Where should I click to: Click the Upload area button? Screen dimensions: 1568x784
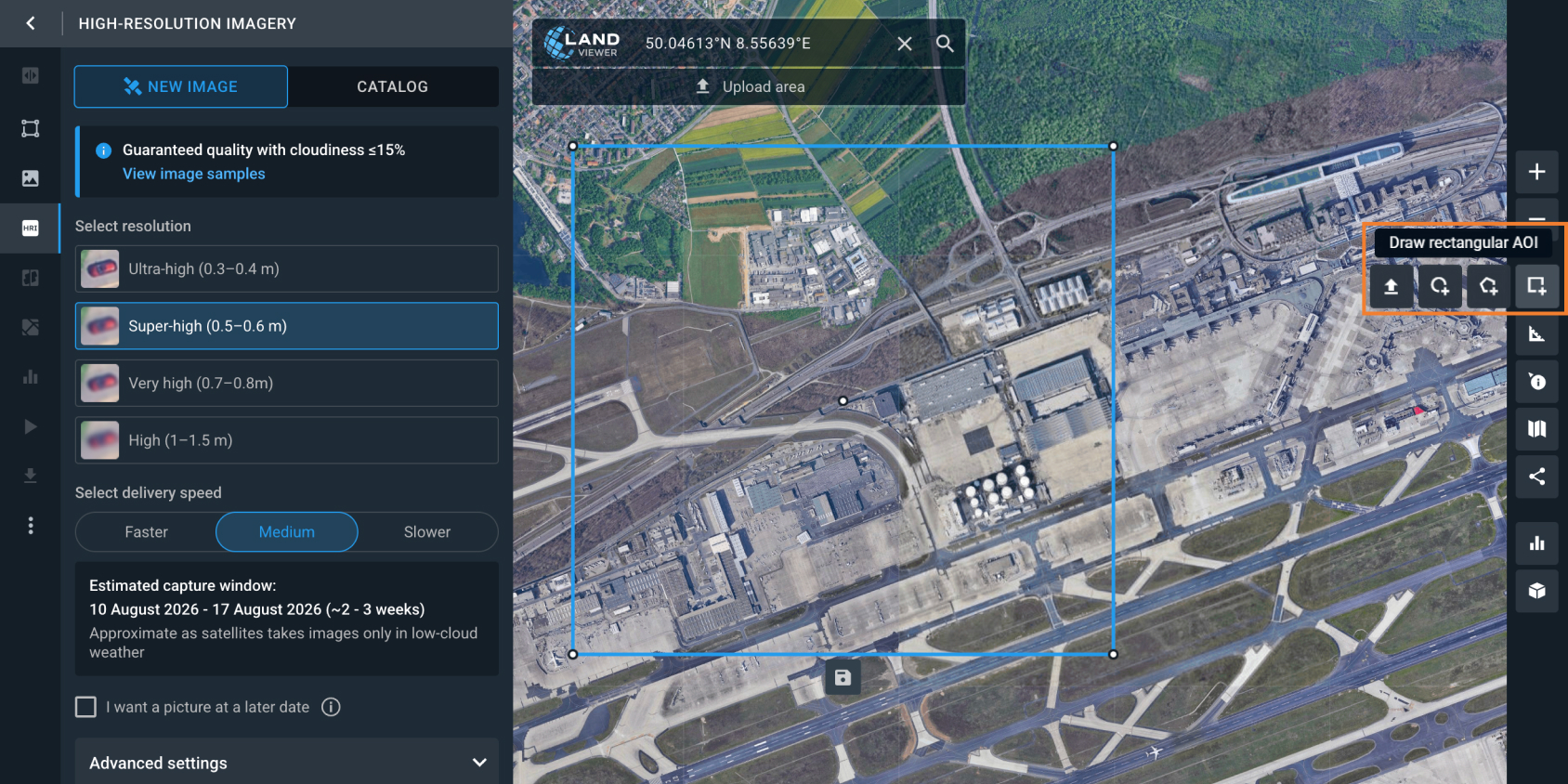[750, 86]
